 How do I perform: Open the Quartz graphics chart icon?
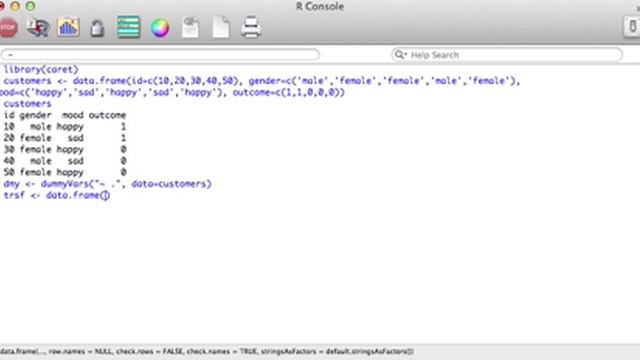[68, 27]
